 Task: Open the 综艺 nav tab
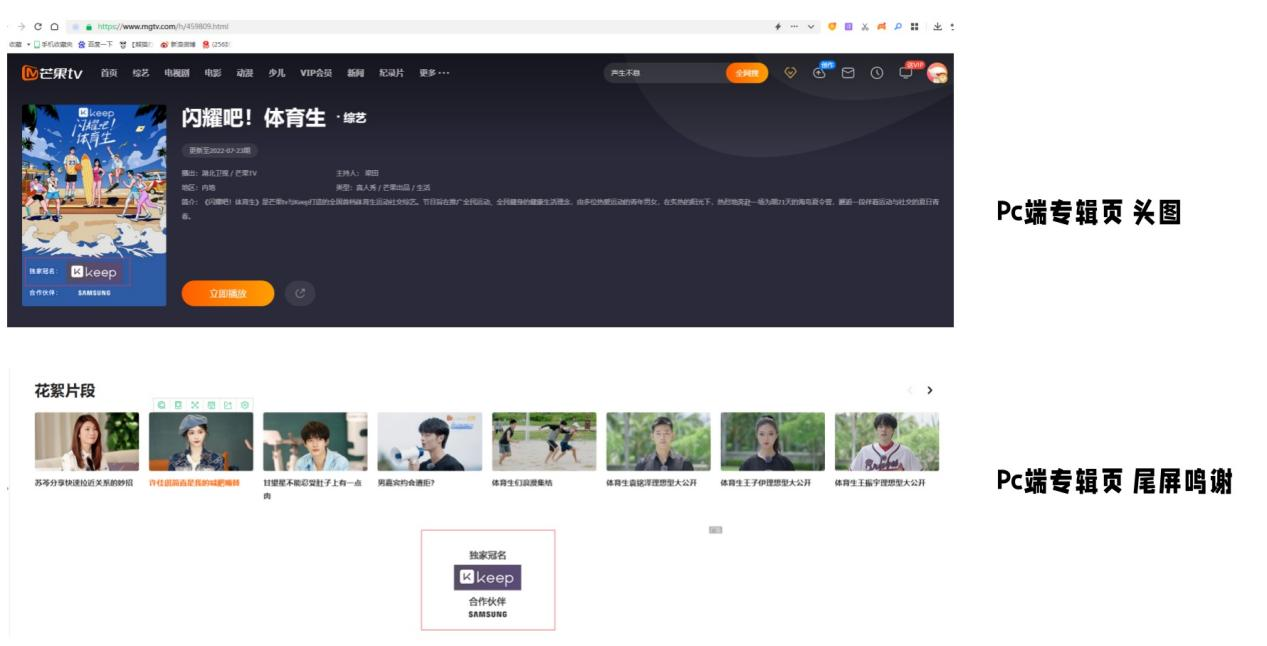[140, 73]
